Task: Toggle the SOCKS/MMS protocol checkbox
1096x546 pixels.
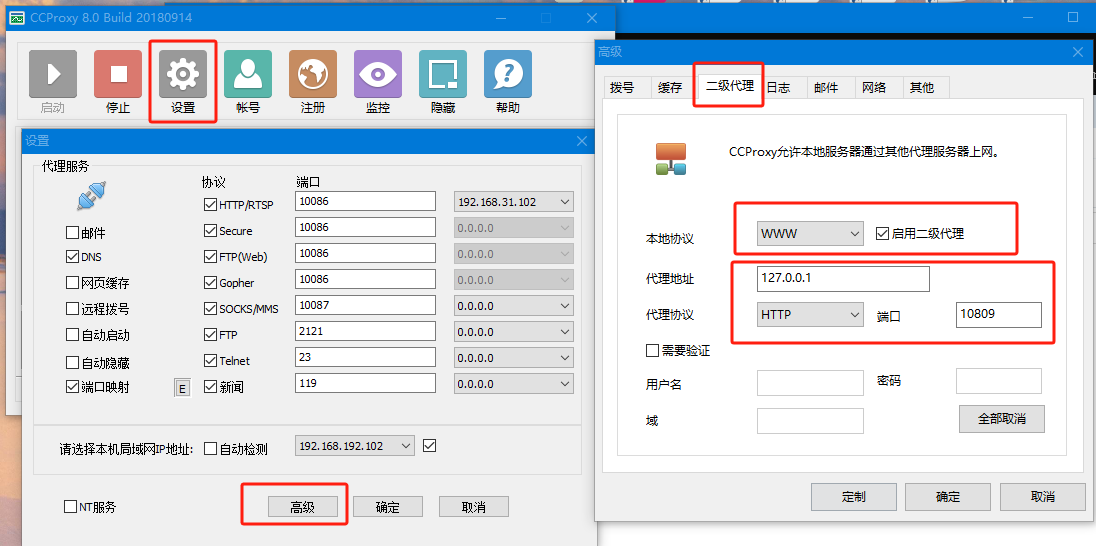Action: tap(210, 308)
